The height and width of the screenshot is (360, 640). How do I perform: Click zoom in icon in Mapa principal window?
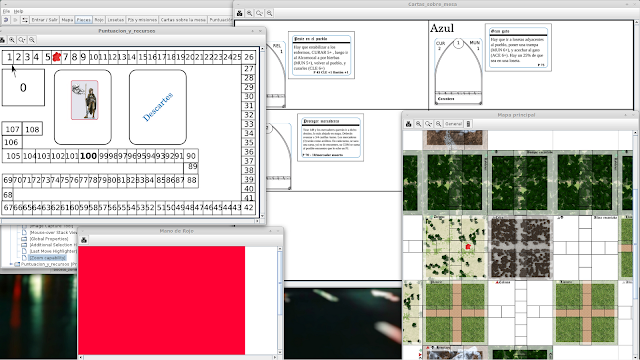pyautogui.click(x=418, y=124)
